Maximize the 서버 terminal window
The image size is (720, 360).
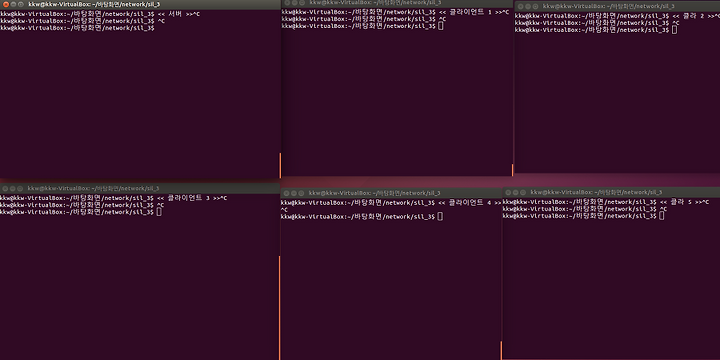(21, 4)
